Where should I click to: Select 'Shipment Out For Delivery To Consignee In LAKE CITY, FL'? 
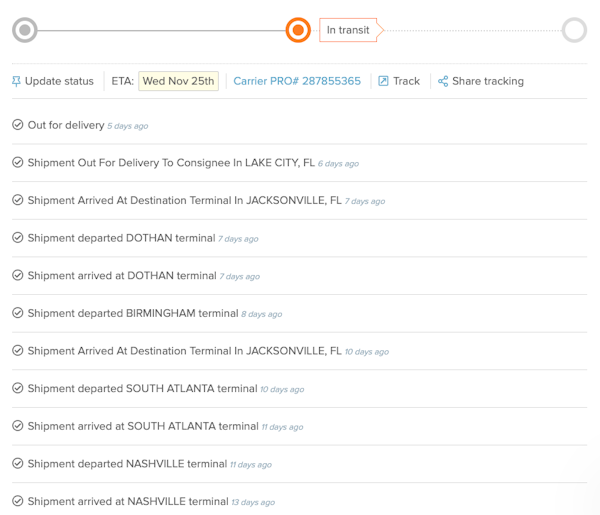tap(171, 163)
